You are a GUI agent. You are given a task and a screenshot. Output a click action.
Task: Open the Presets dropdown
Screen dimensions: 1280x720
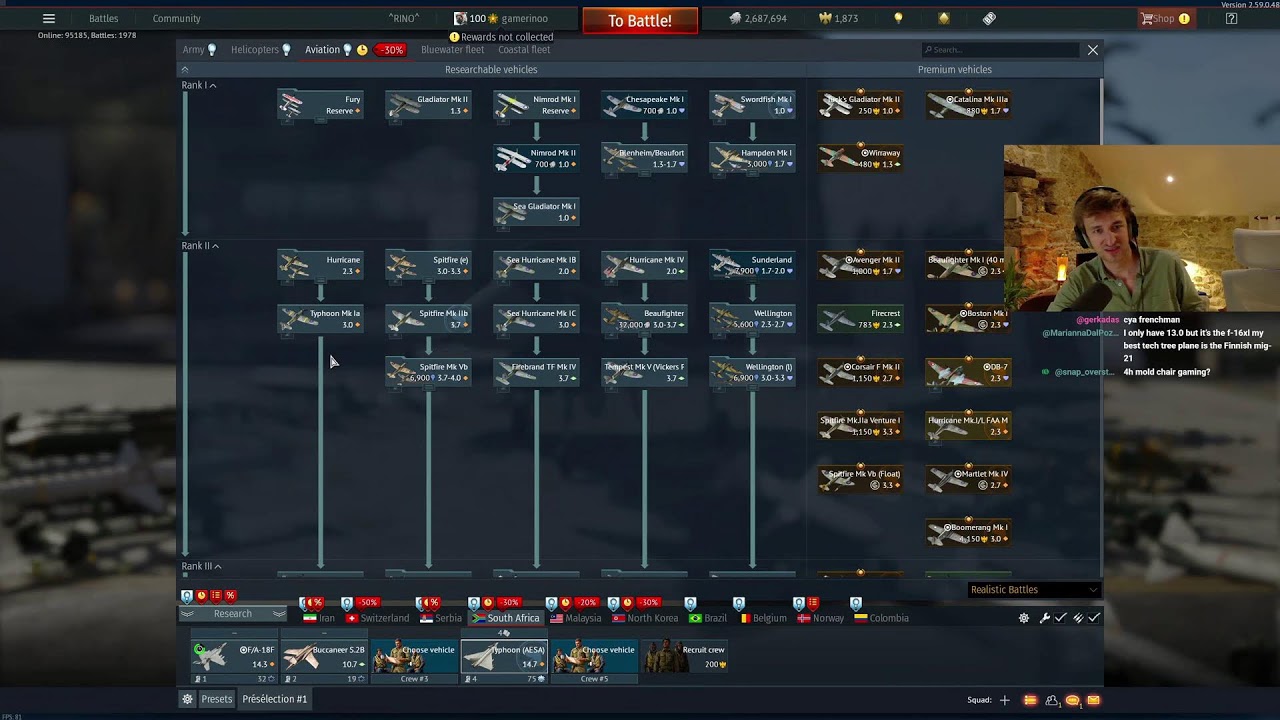pos(217,699)
